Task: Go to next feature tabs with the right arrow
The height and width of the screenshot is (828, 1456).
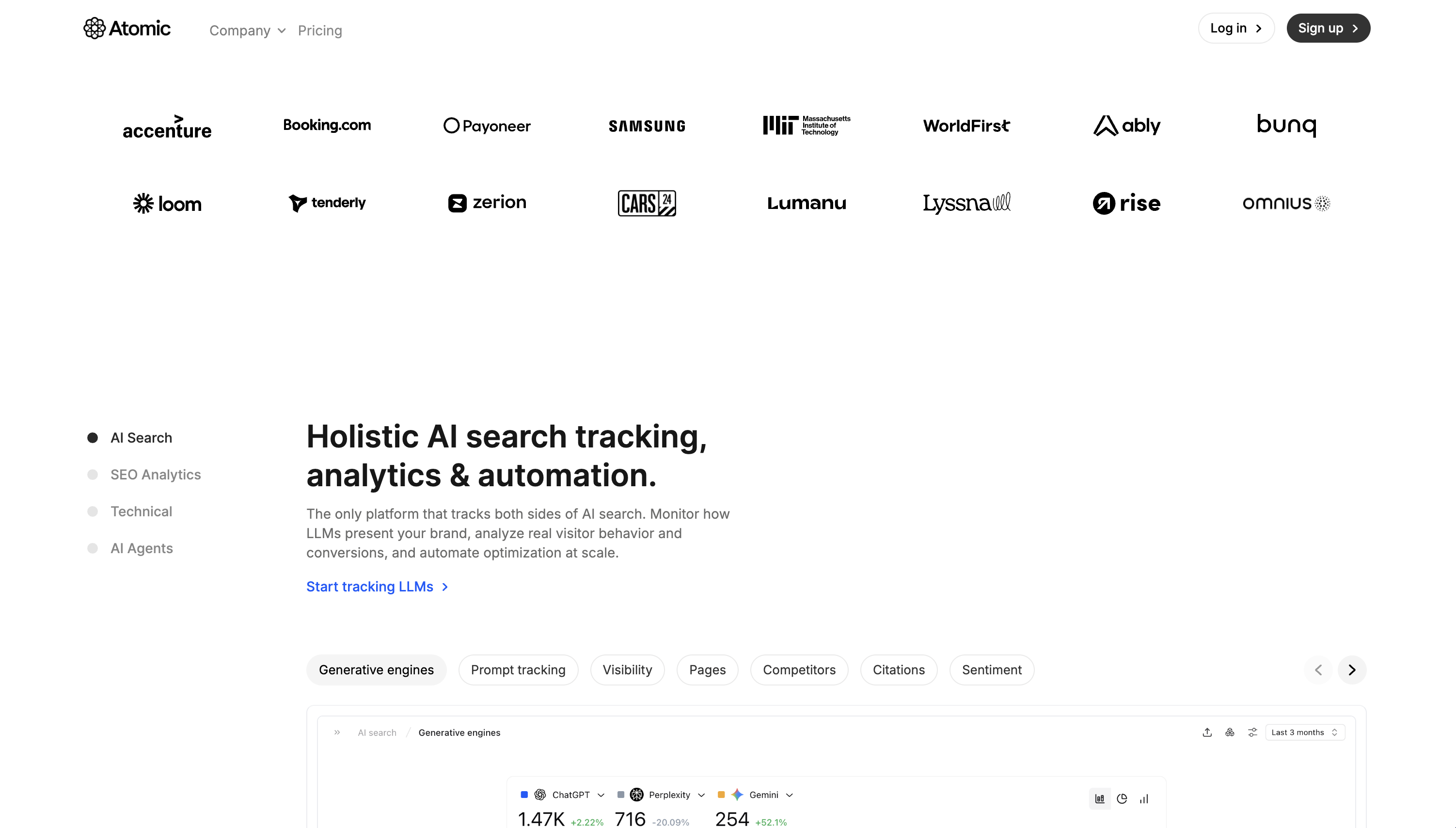Action: coord(1352,670)
